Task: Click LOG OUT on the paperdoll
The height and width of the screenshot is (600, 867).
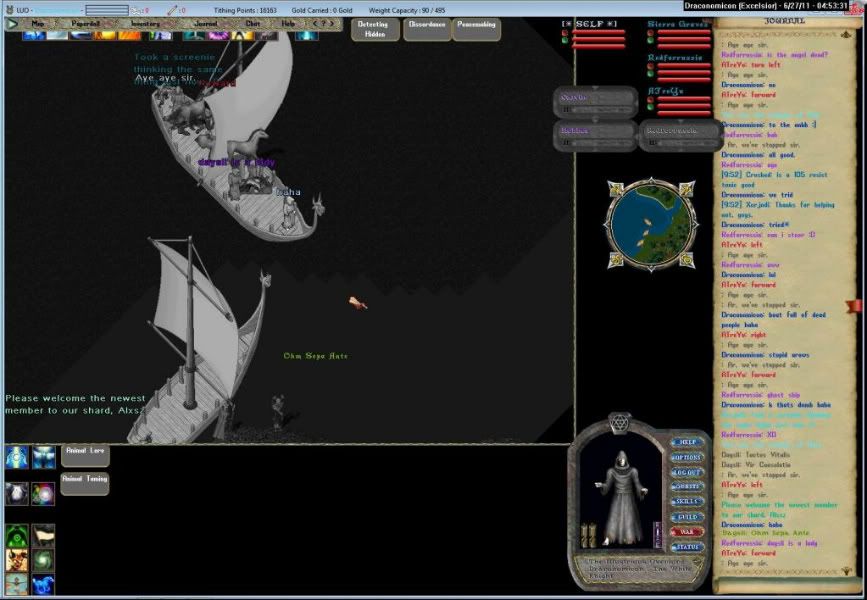Action: pos(687,472)
